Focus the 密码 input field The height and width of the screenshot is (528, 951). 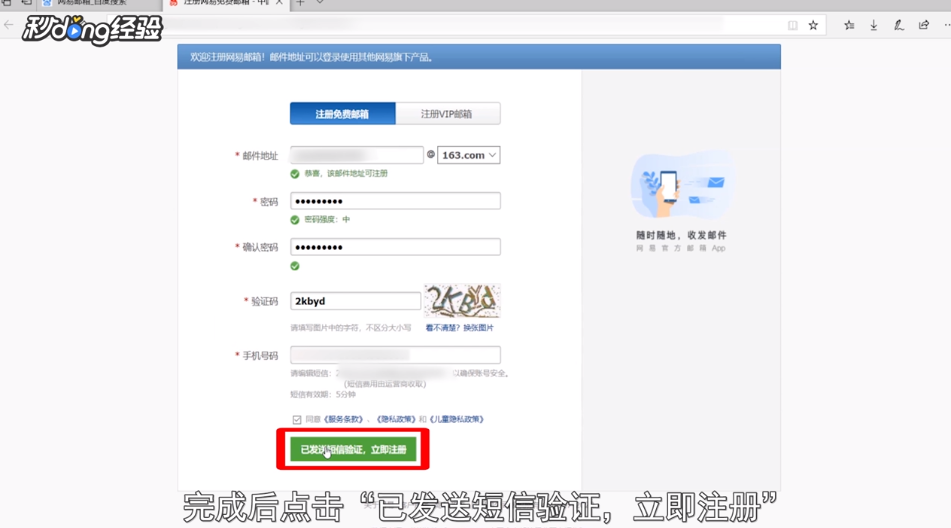click(x=395, y=201)
